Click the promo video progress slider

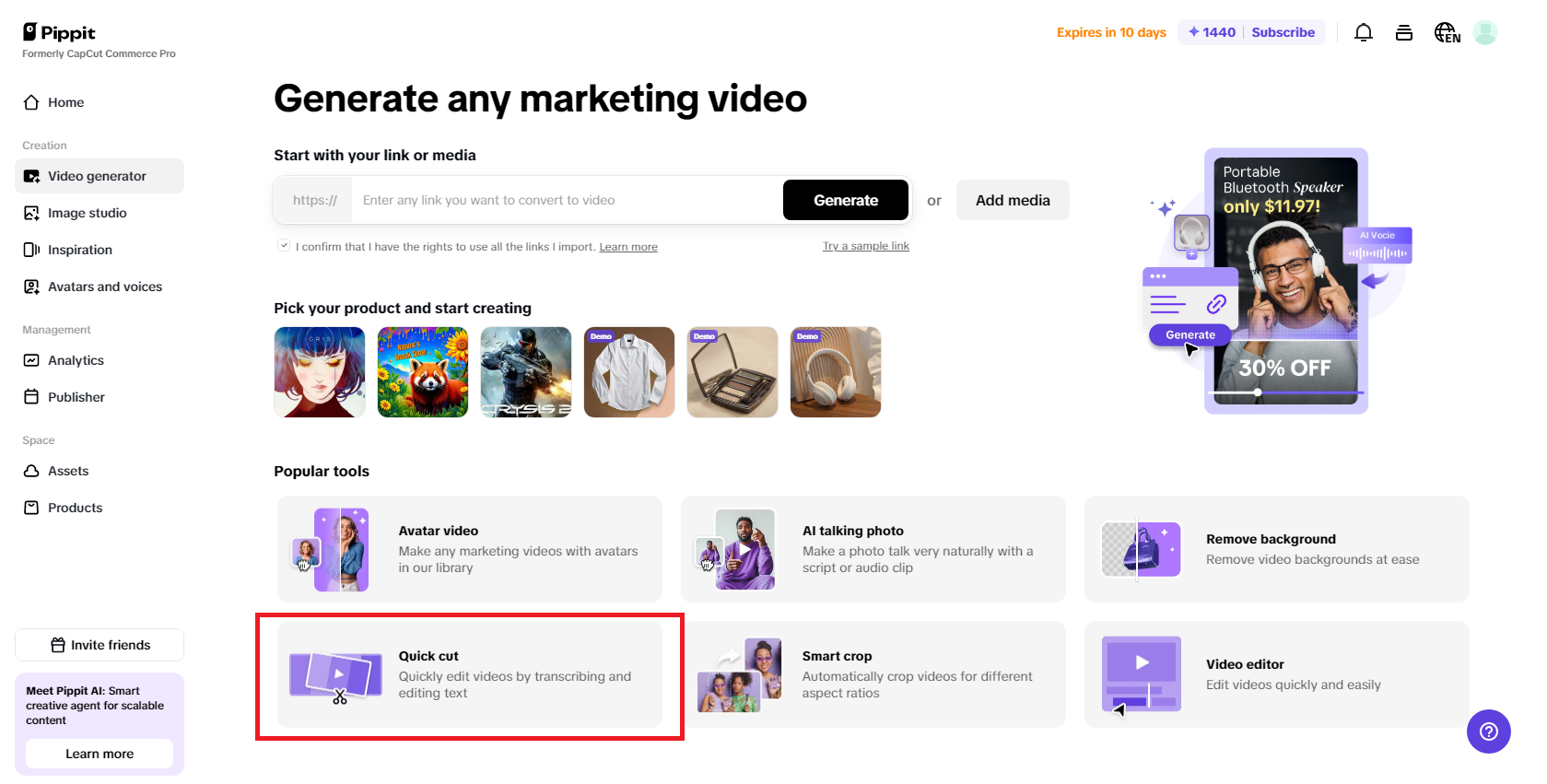1285,392
